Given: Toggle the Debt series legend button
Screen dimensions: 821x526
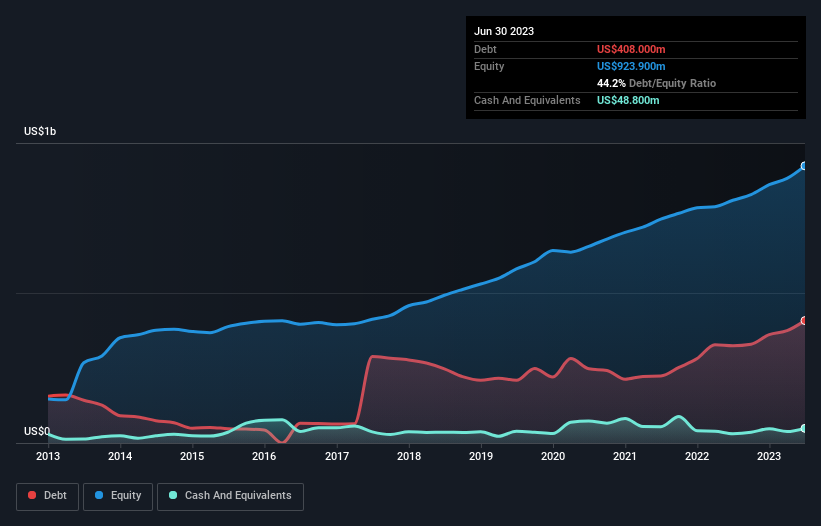Looking at the screenshot, I should point(48,496).
